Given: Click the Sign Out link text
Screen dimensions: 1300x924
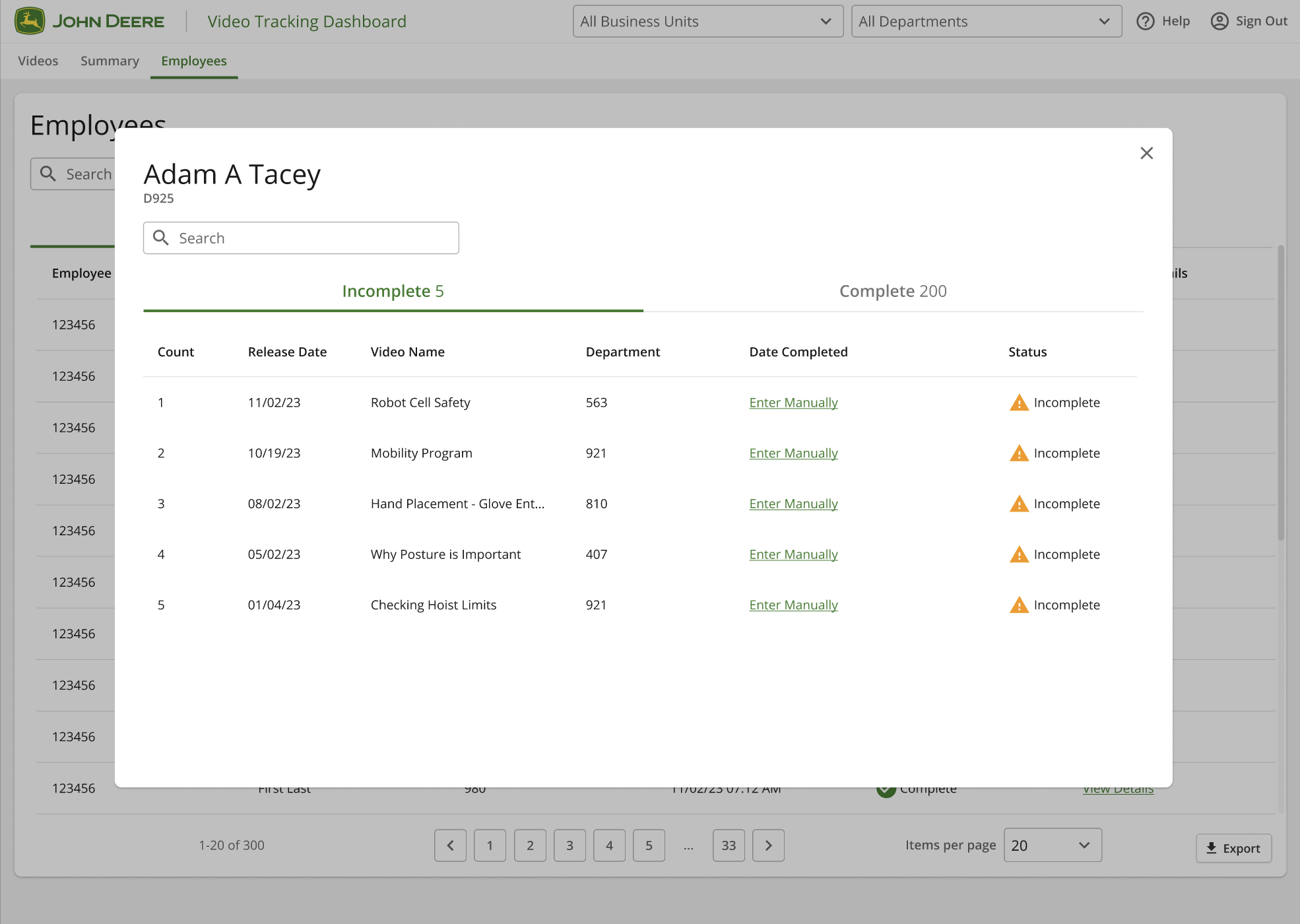Looking at the screenshot, I should [x=1262, y=21].
